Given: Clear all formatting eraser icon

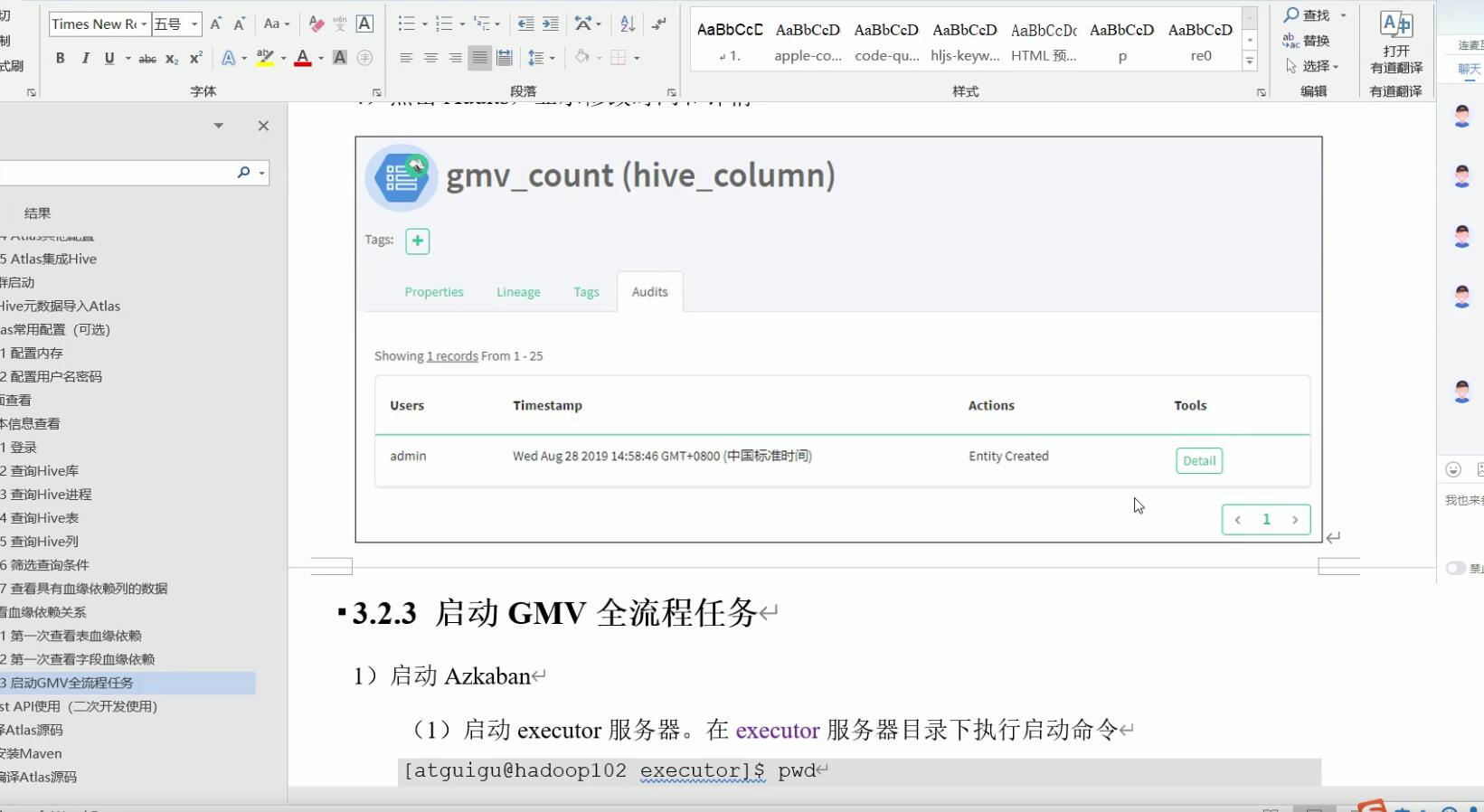Looking at the screenshot, I should [316, 24].
